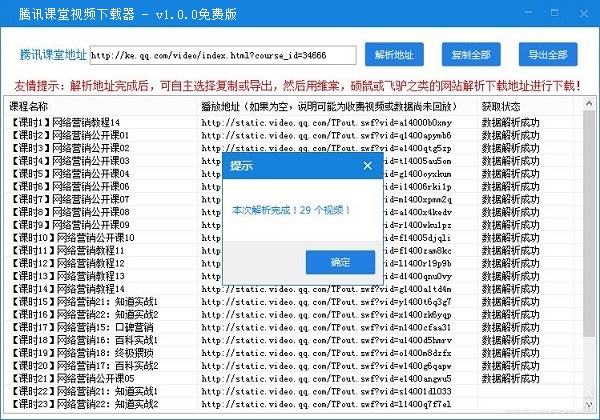Click the URL ending vid=w1400g6qapw
This screenshot has width=600, height=420.
tap(326, 366)
